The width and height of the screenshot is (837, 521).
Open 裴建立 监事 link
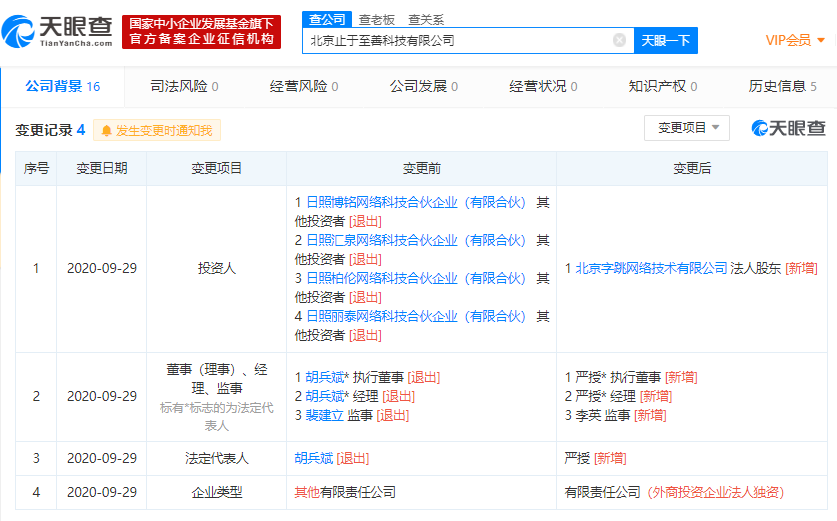(325, 415)
